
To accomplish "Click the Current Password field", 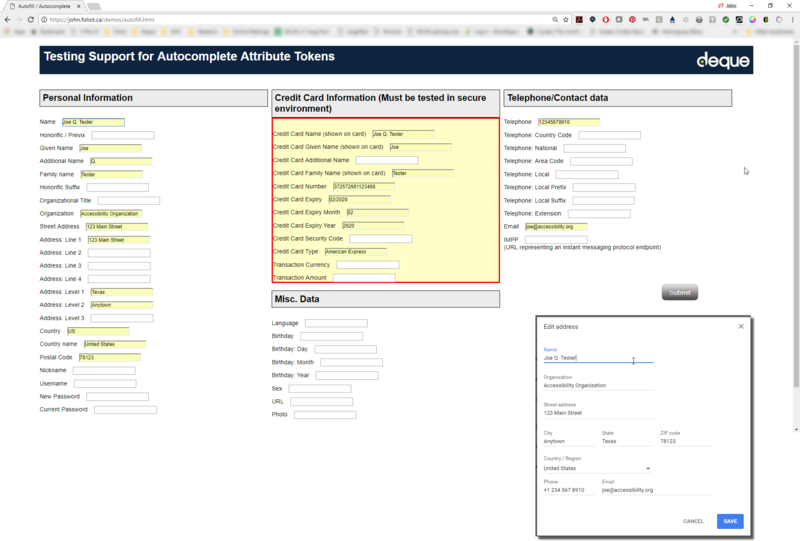I will click(x=125, y=409).
